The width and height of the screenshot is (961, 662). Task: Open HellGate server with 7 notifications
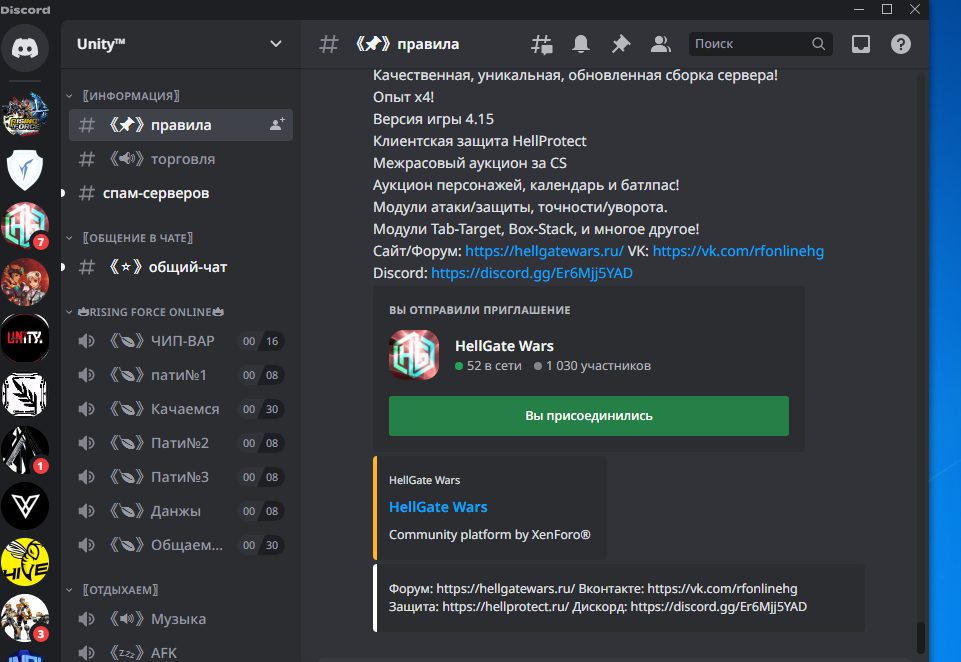click(x=25, y=226)
